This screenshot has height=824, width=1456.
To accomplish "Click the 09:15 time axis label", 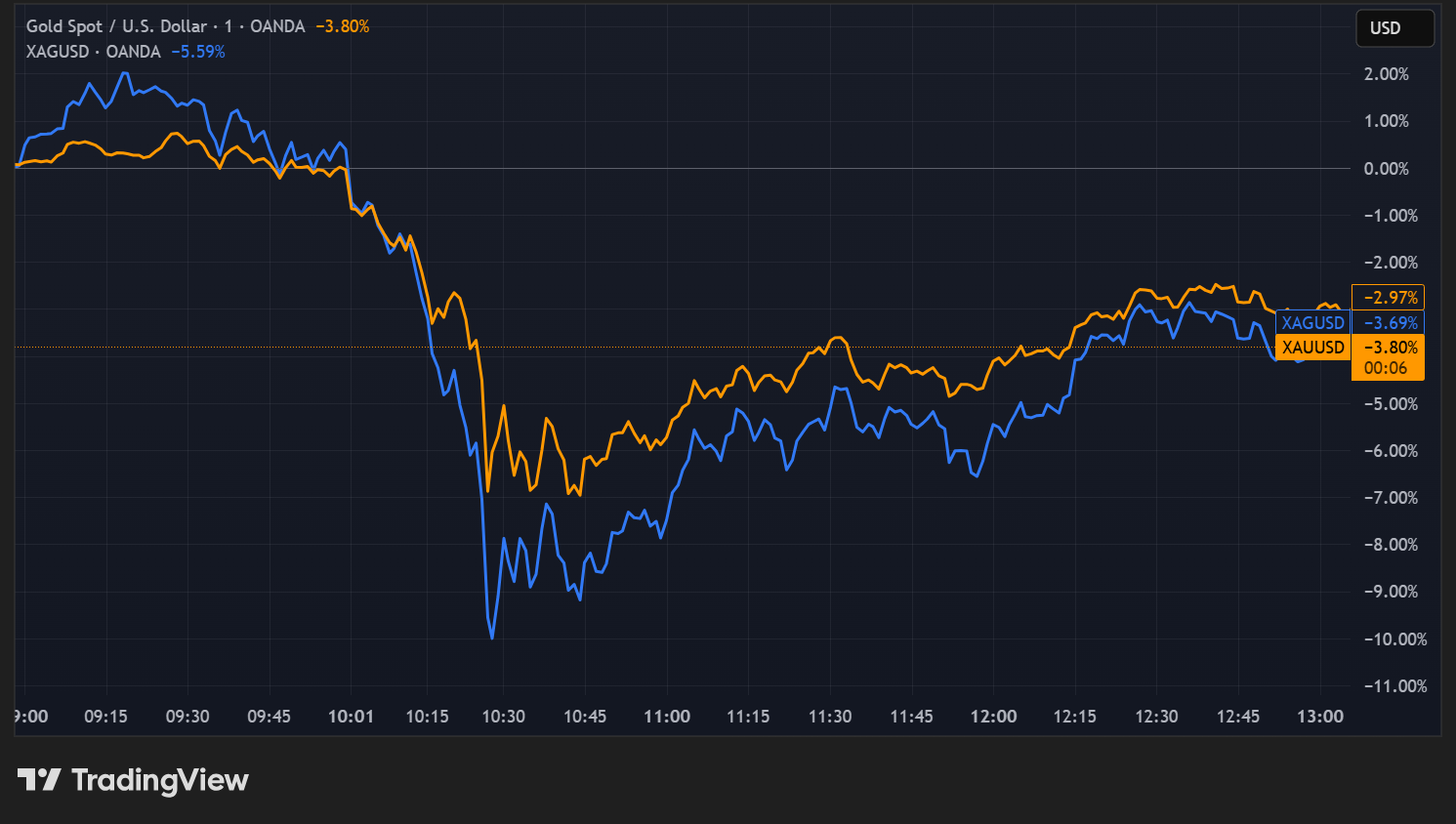I will pyautogui.click(x=105, y=717).
